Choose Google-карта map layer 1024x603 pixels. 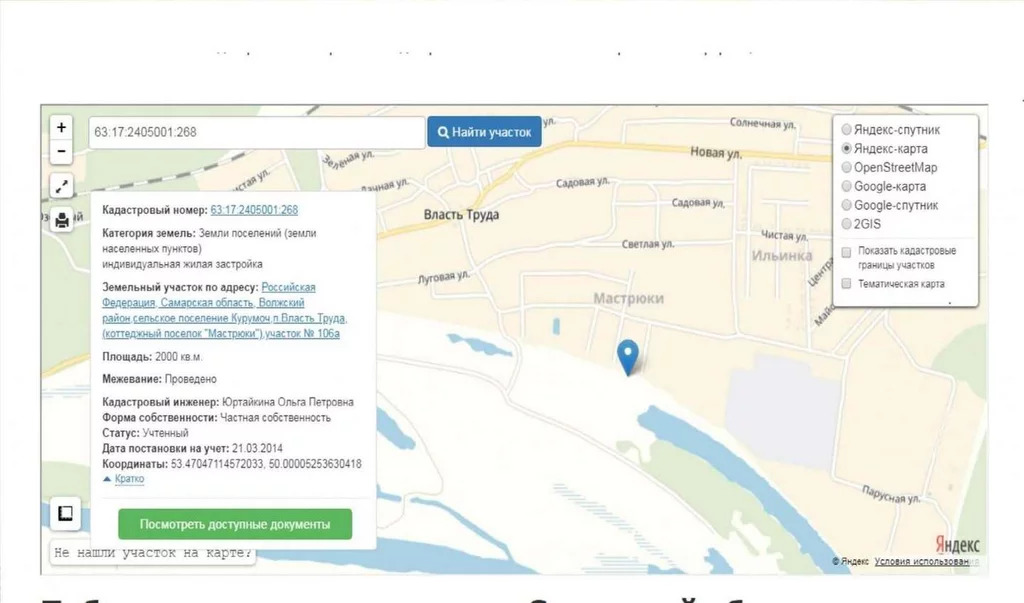(846, 186)
